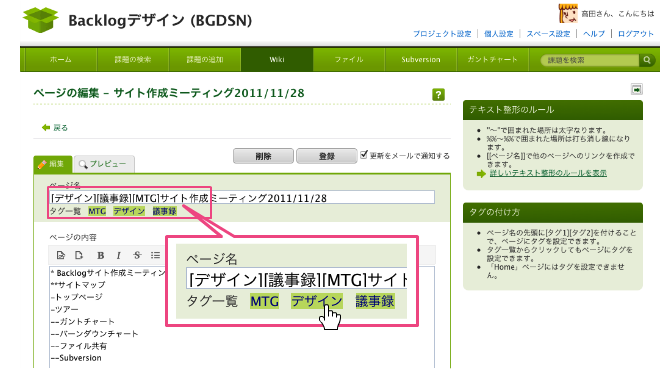Open the ヘルプ link in header

(594, 34)
